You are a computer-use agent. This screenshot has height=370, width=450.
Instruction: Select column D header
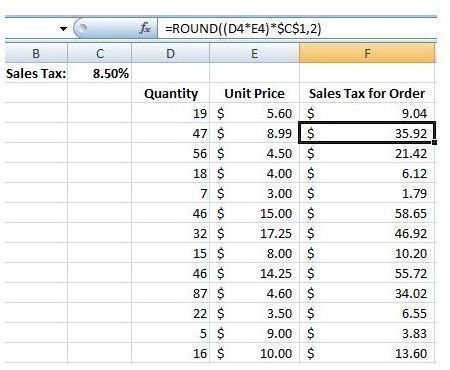pyautogui.click(x=170, y=53)
